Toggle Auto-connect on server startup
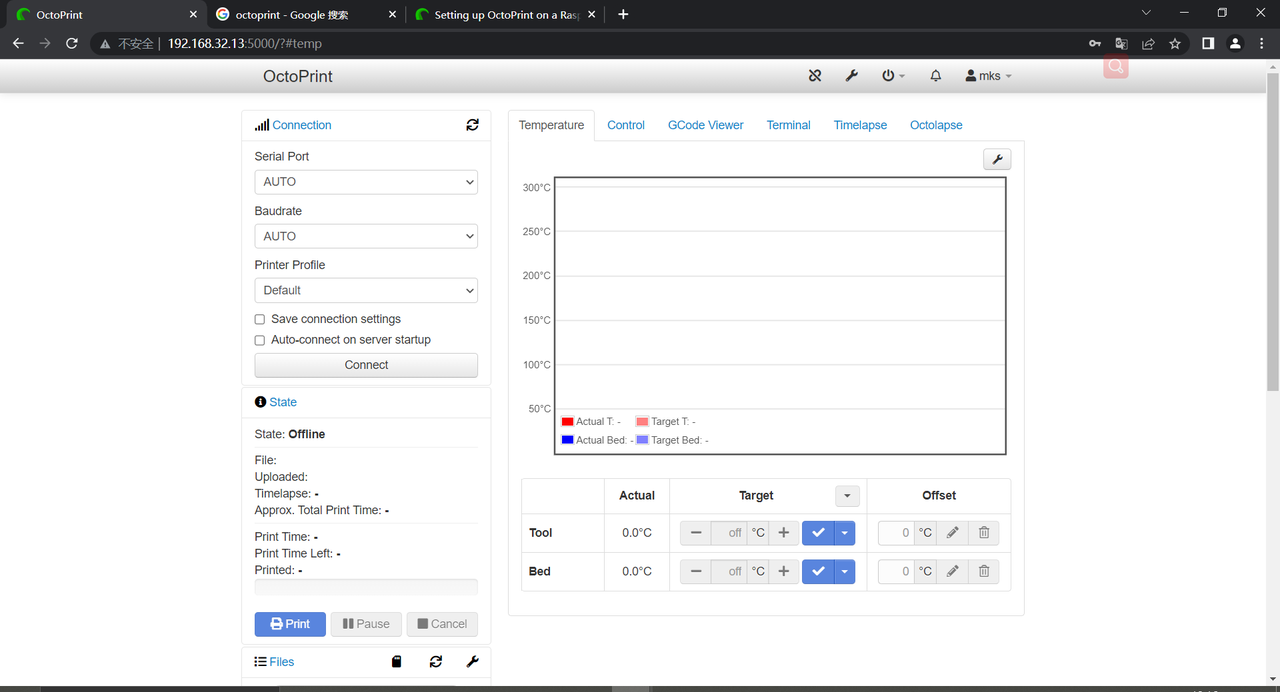The image size is (1280, 692). 260,340
